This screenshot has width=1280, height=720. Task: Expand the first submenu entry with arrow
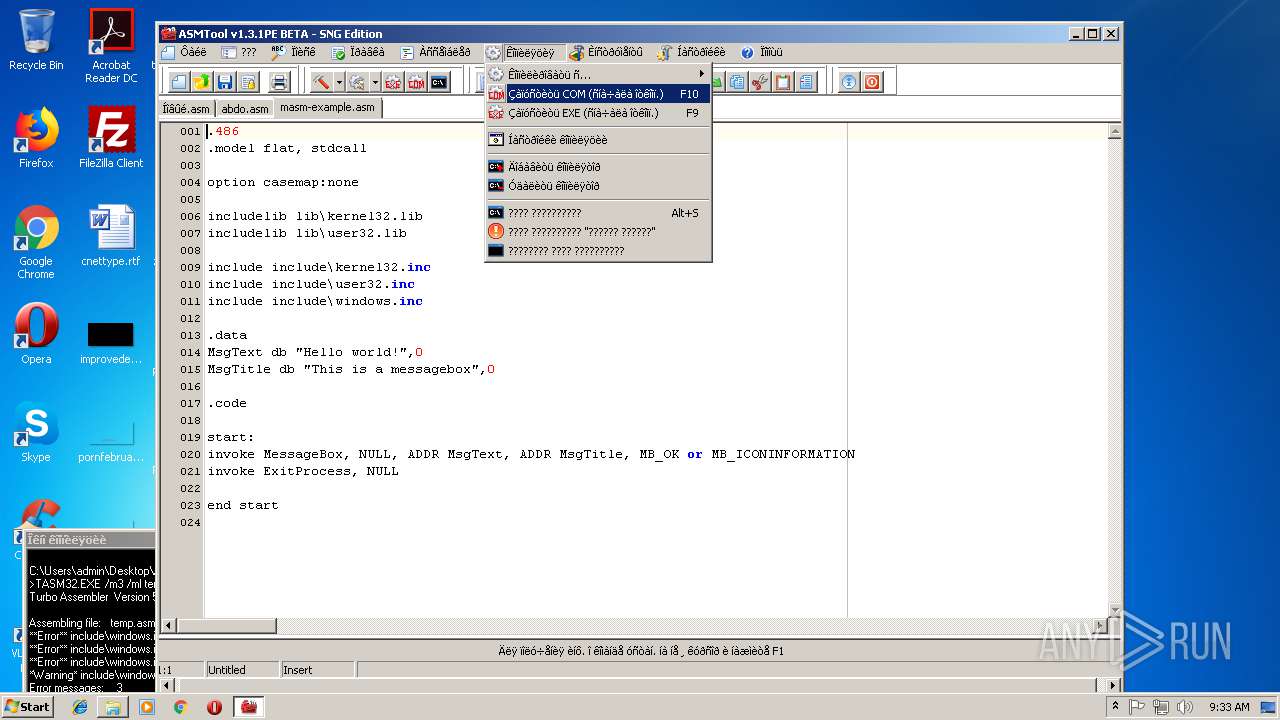click(598, 74)
